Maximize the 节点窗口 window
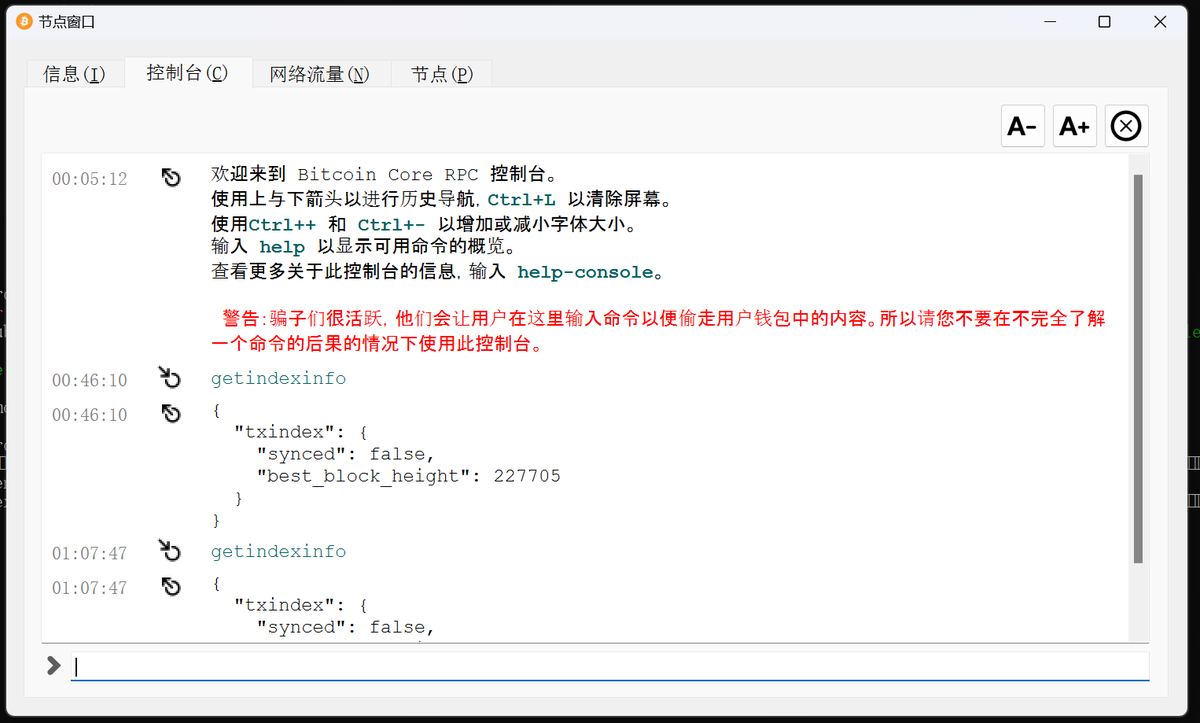Screen dimensions: 1200x723 click(1104, 21)
